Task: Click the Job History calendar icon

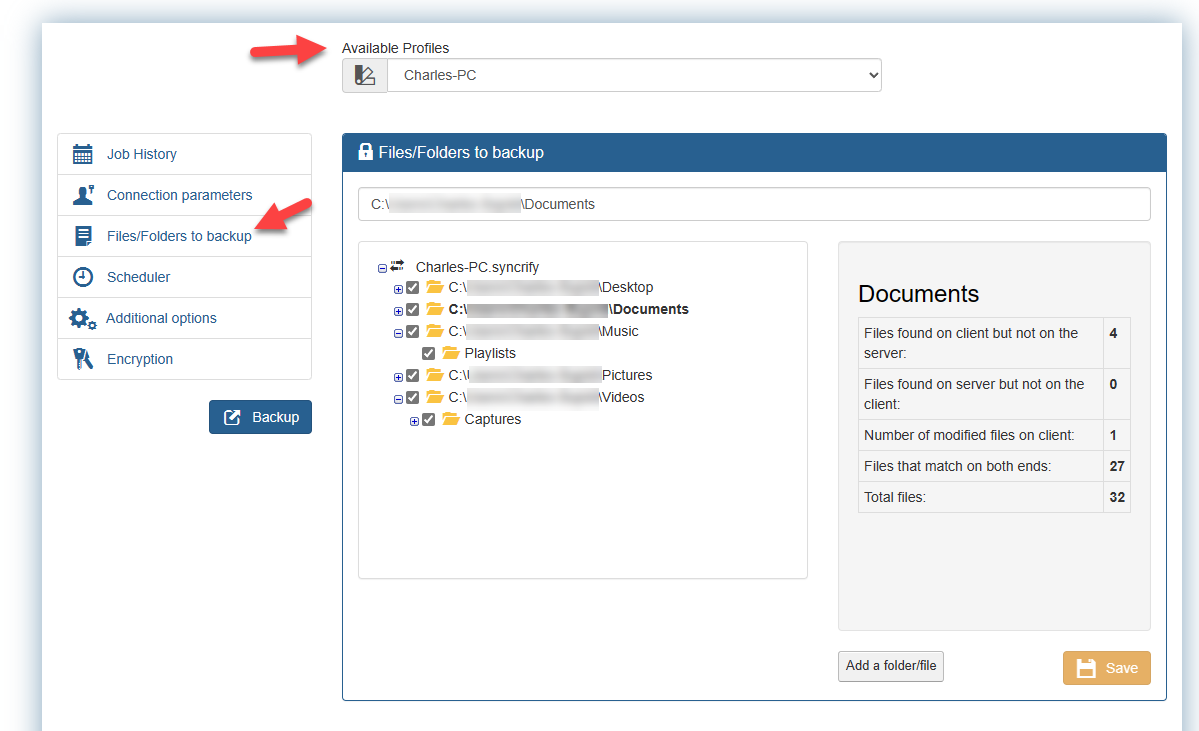Action: (83, 154)
